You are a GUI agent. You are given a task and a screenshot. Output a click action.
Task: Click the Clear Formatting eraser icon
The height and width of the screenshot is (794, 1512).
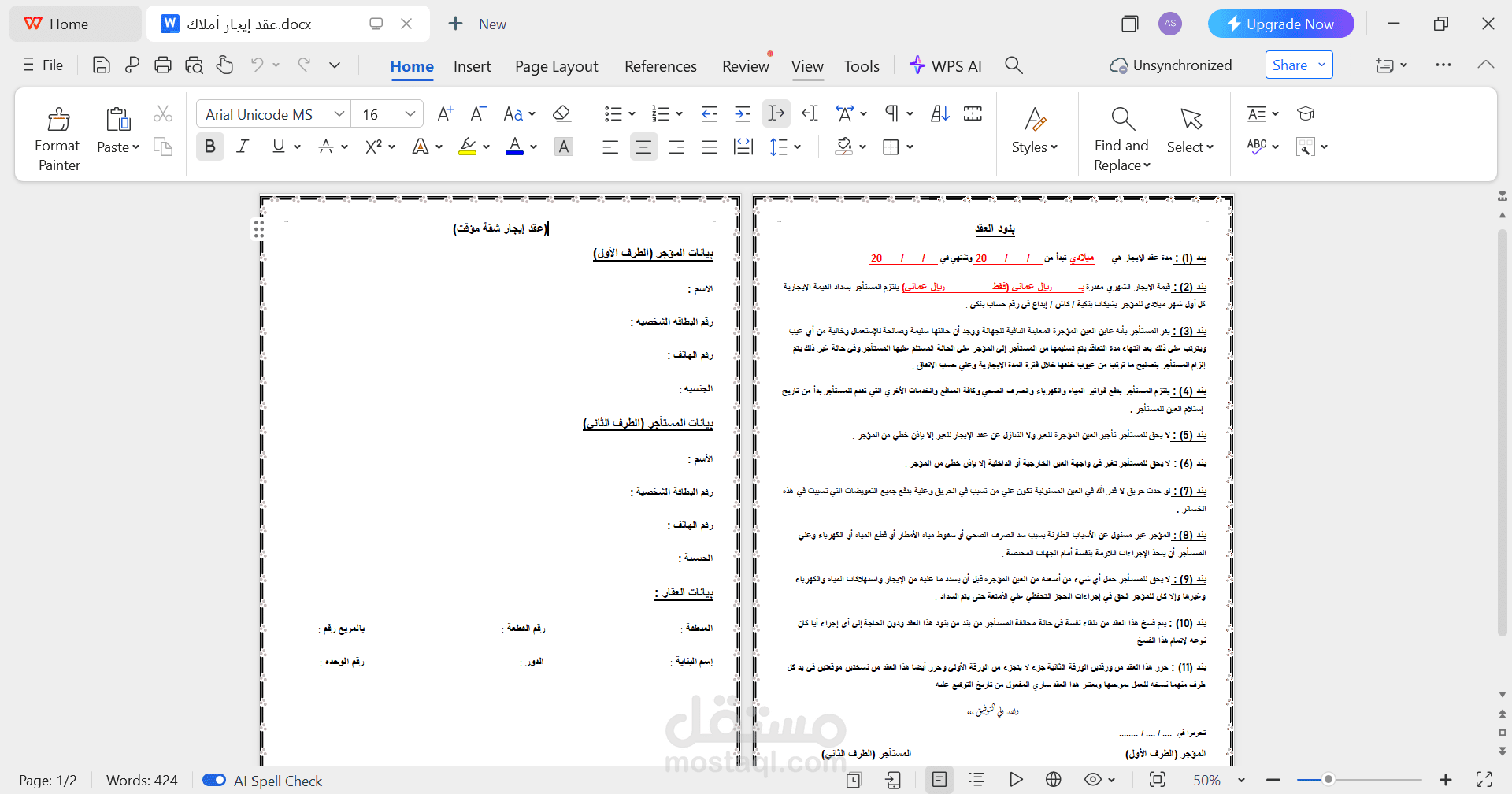tap(561, 114)
